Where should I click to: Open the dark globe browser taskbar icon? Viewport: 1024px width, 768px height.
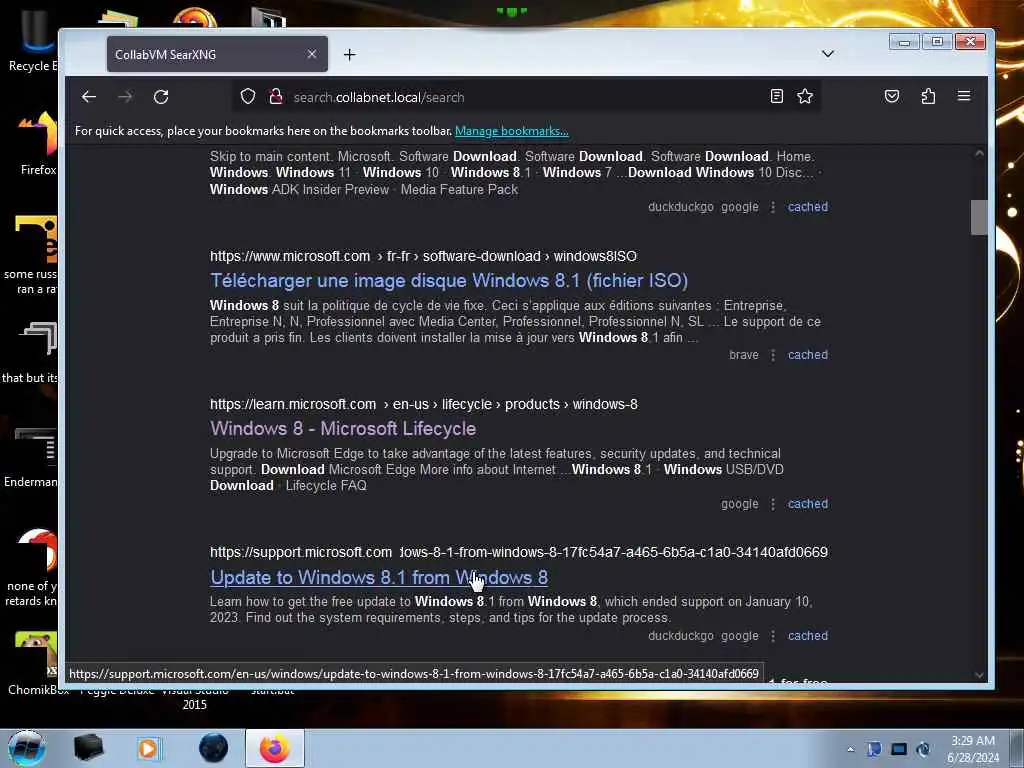[213, 748]
